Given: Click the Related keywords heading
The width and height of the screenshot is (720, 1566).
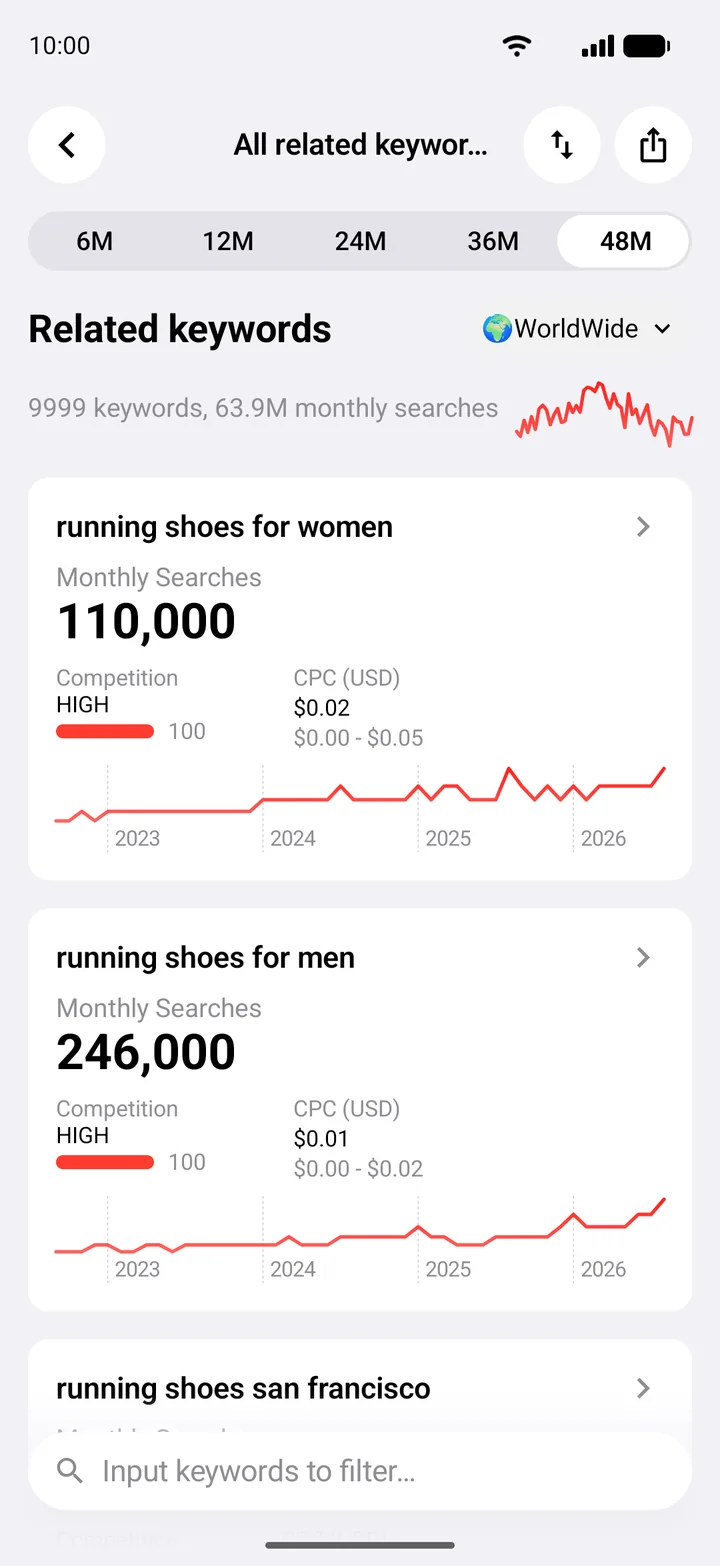Looking at the screenshot, I should tap(180, 329).
